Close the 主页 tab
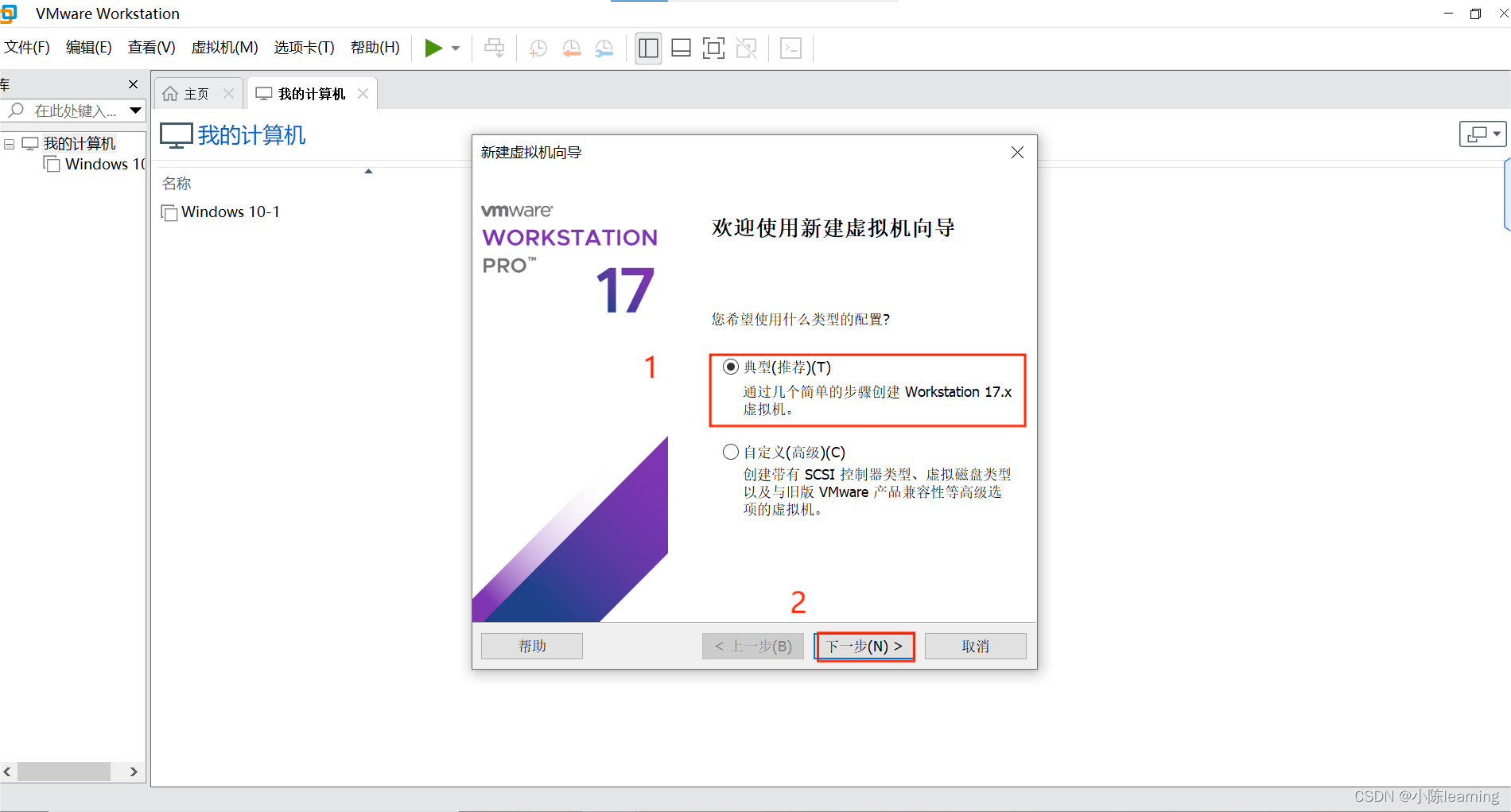1511x812 pixels. click(x=229, y=94)
